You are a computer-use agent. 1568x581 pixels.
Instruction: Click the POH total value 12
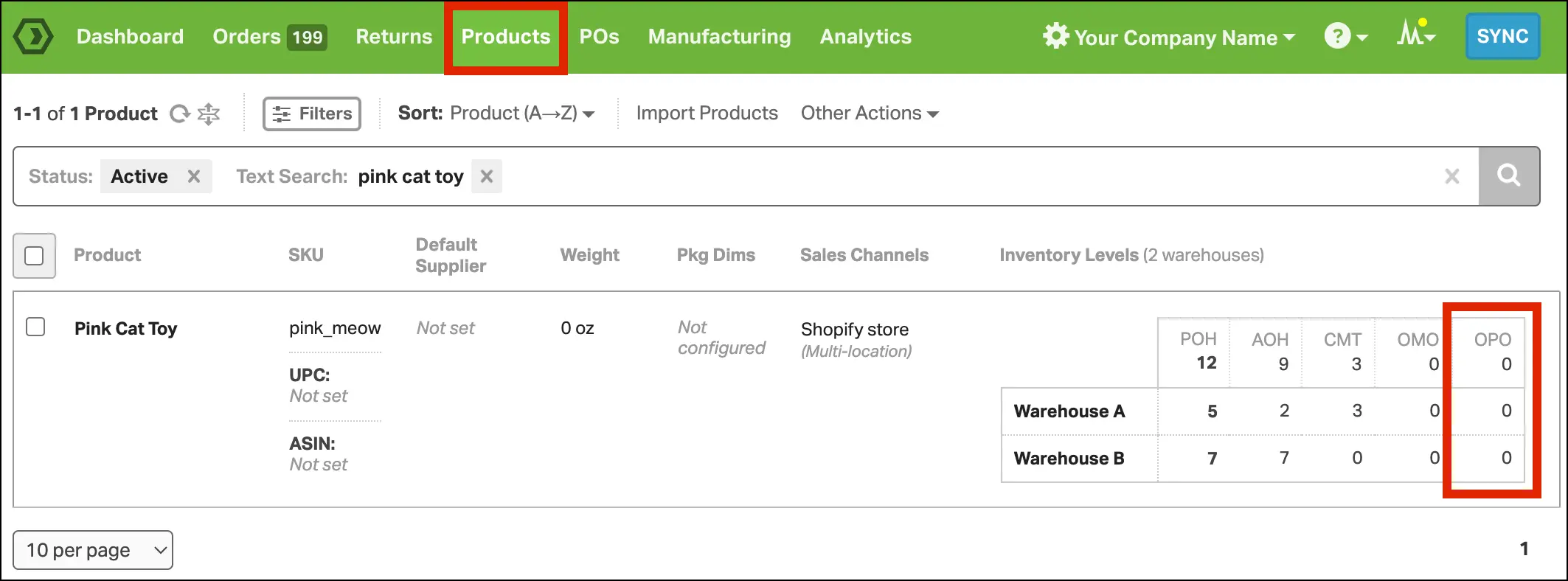[1207, 363]
